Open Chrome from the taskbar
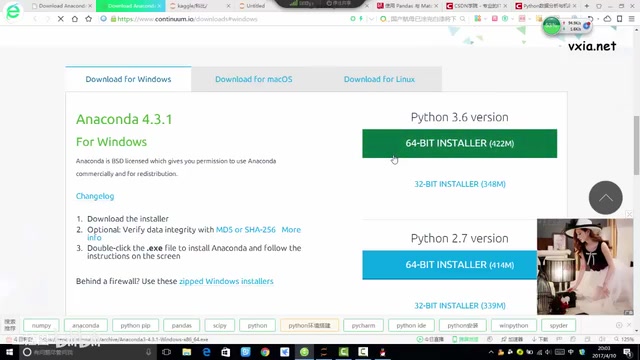The width and height of the screenshot is (640, 360). (x=265, y=352)
